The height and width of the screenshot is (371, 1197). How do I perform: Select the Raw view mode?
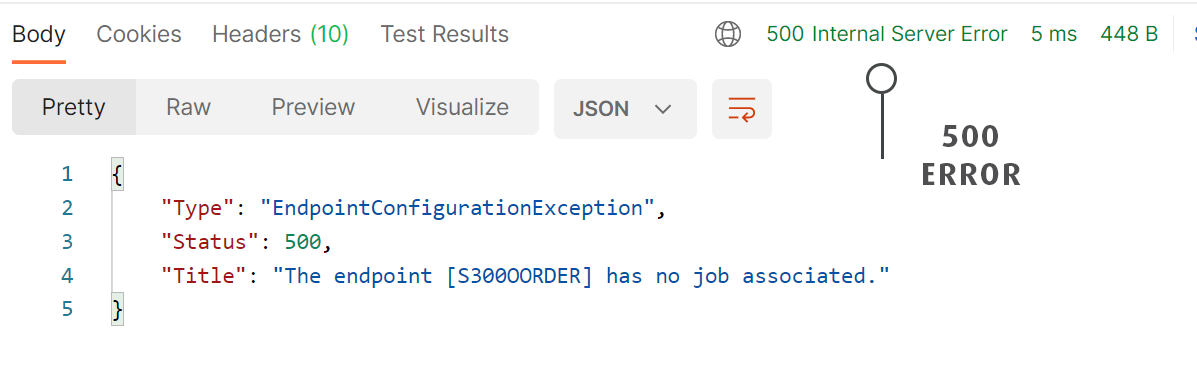pos(189,107)
